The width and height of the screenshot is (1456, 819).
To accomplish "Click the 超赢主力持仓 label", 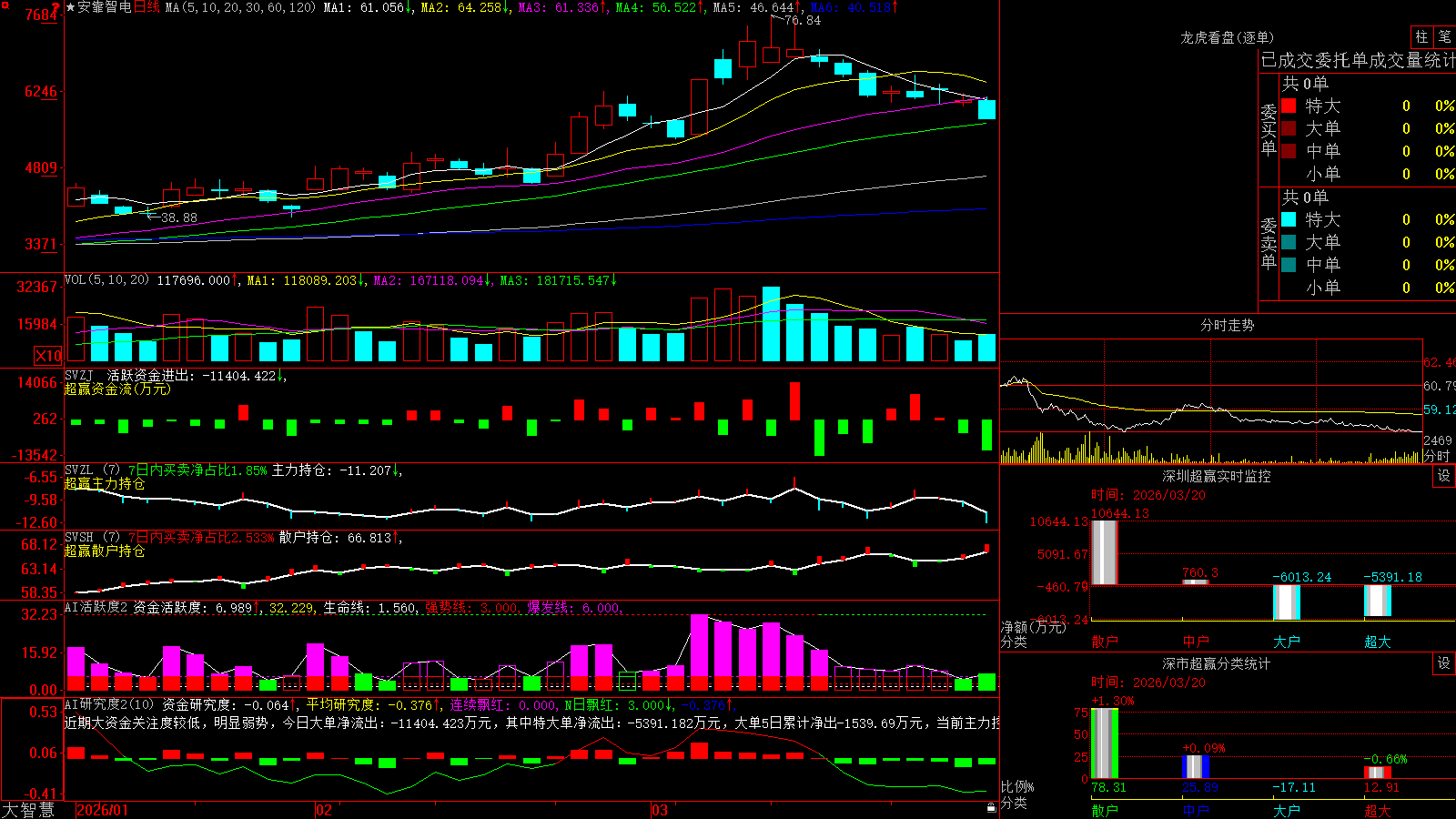I will (x=105, y=484).
